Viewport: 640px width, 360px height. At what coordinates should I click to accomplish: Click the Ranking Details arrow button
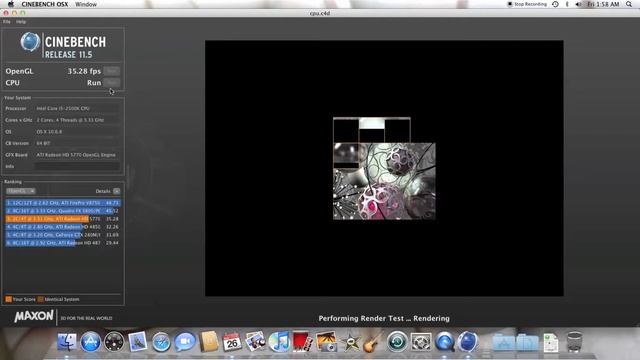[117, 191]
